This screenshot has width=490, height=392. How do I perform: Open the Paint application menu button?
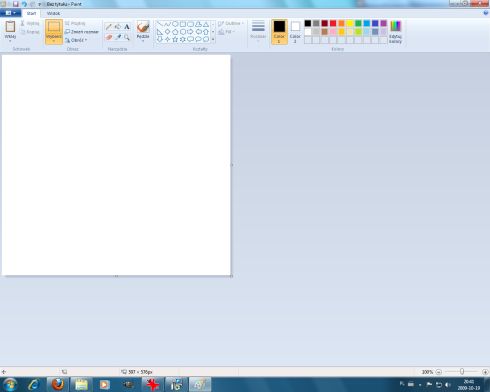10,13
